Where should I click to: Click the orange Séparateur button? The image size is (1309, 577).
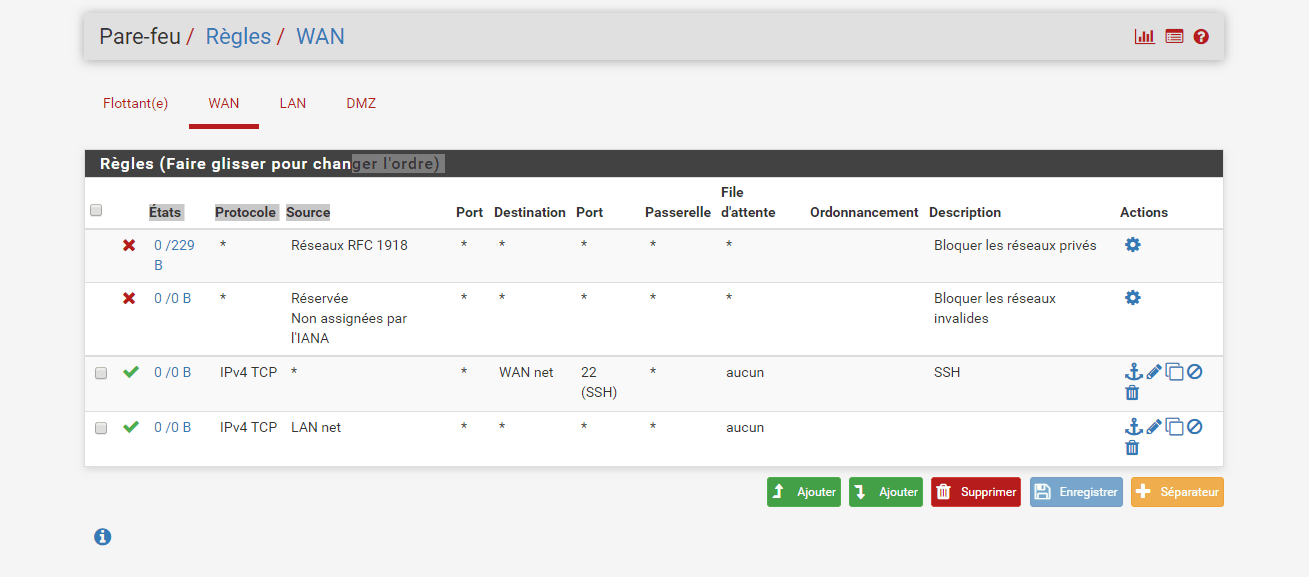(x=1177, y=492)
